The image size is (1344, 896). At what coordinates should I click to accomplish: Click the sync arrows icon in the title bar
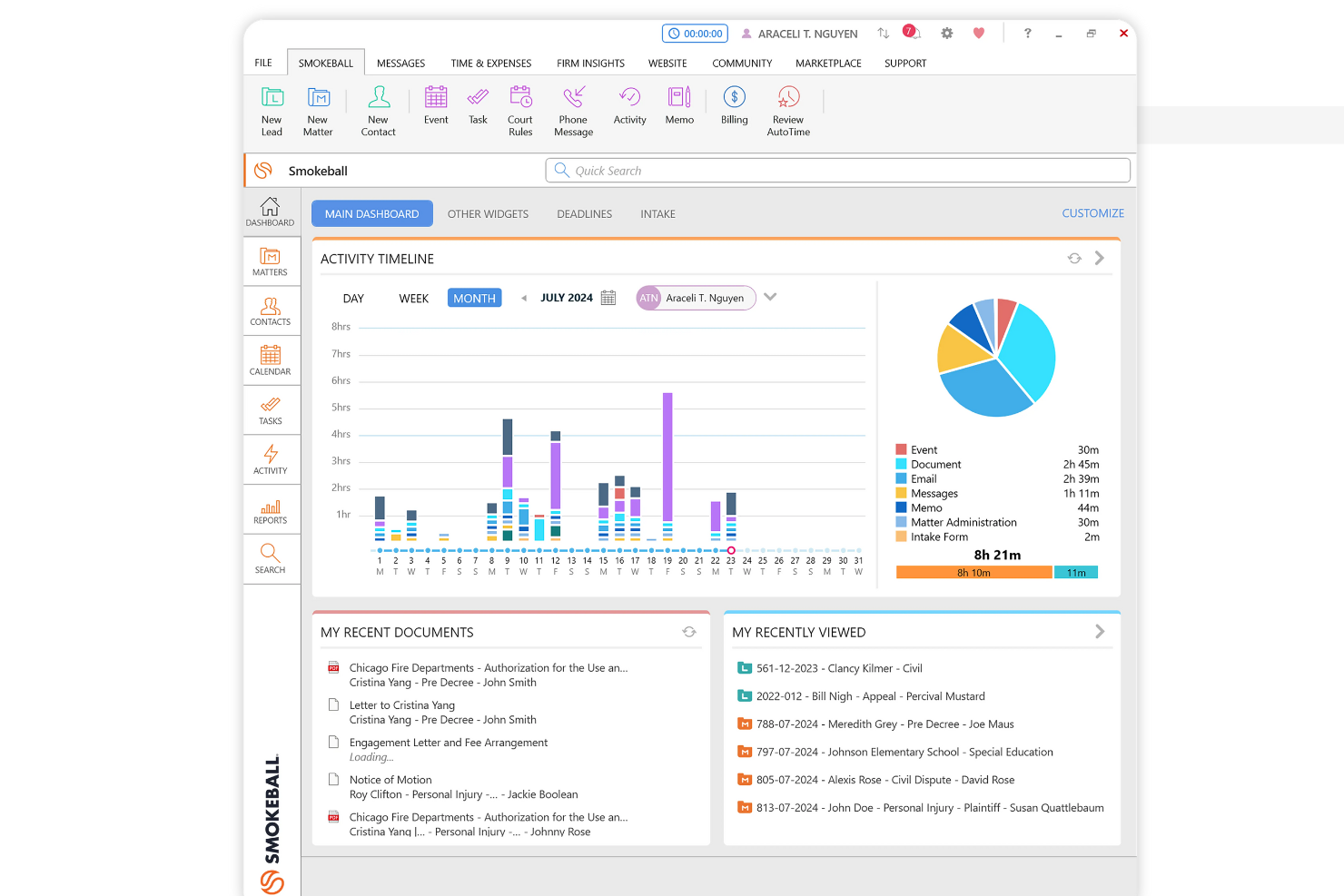point(884,33)
